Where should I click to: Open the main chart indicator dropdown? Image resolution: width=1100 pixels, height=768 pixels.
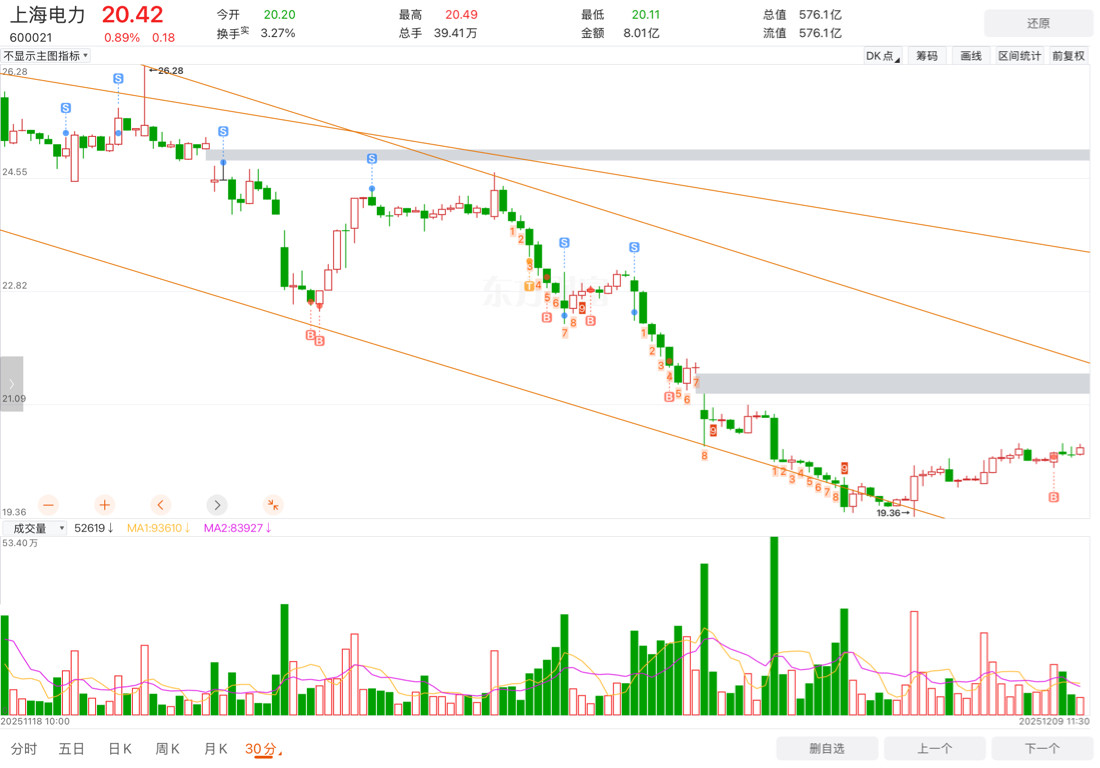coord(46,55)
